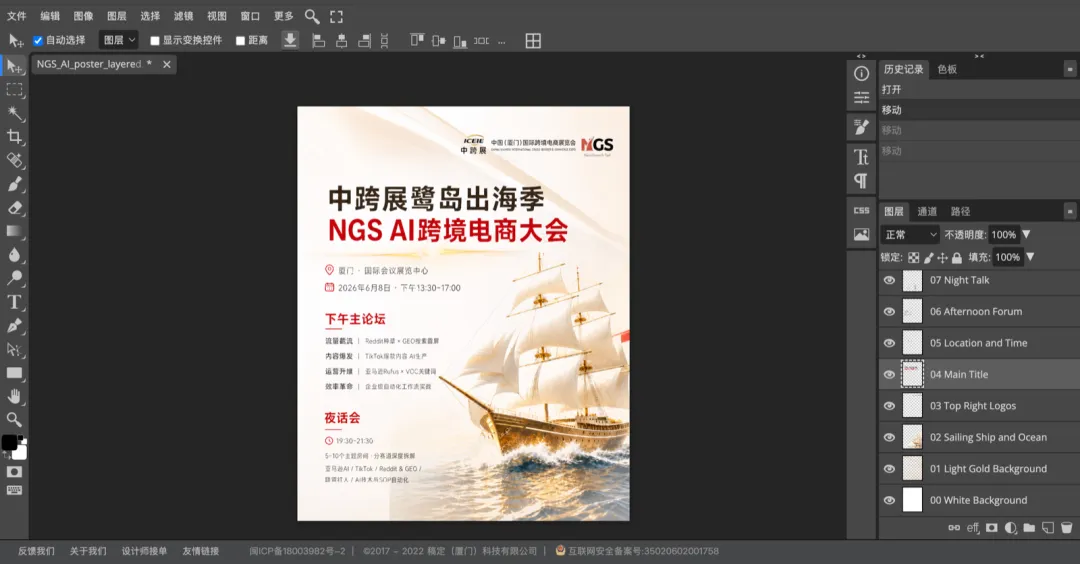Open the CSS panel

click(861, 211)
